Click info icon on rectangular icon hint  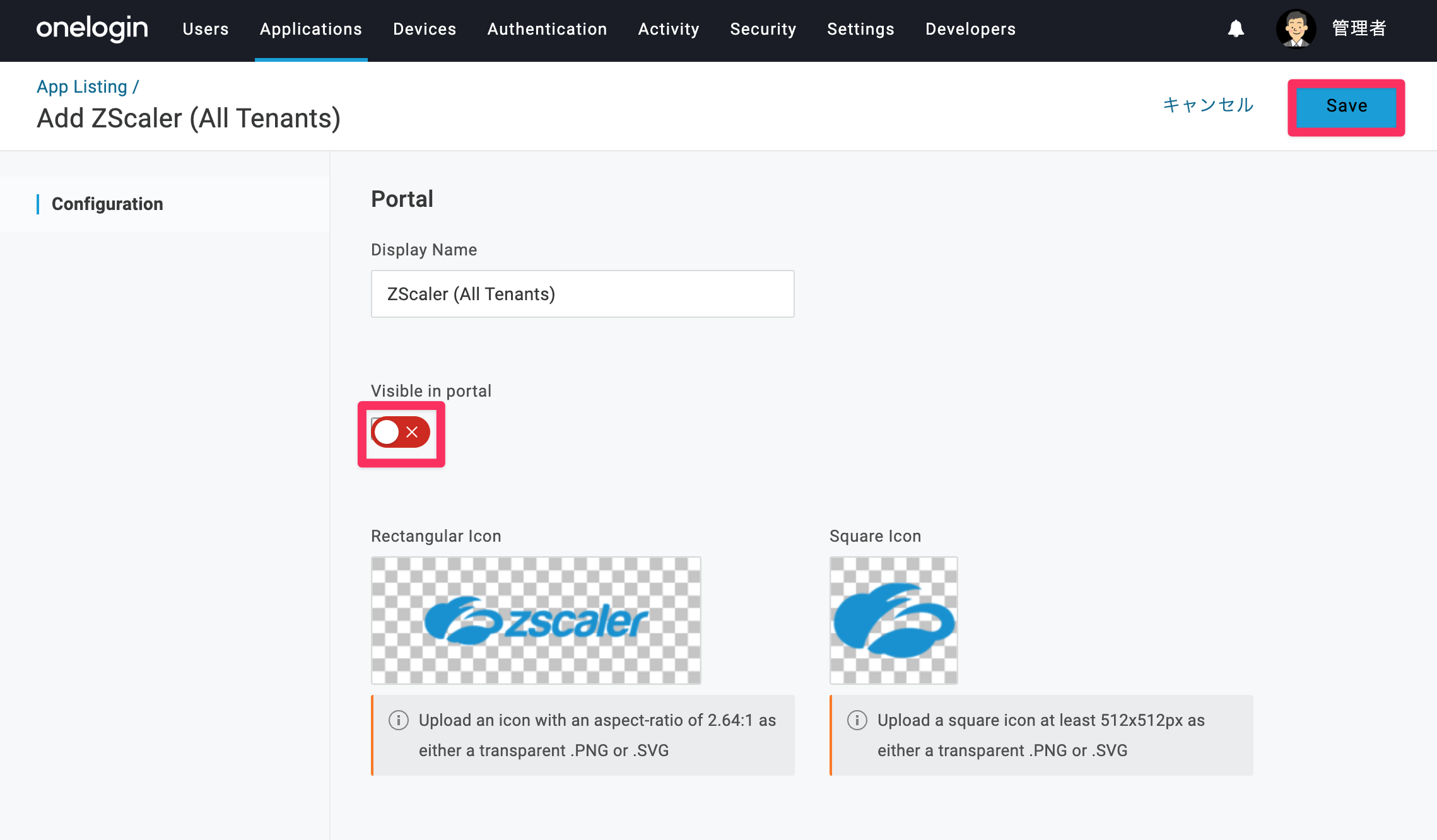[x=398, y=720]
